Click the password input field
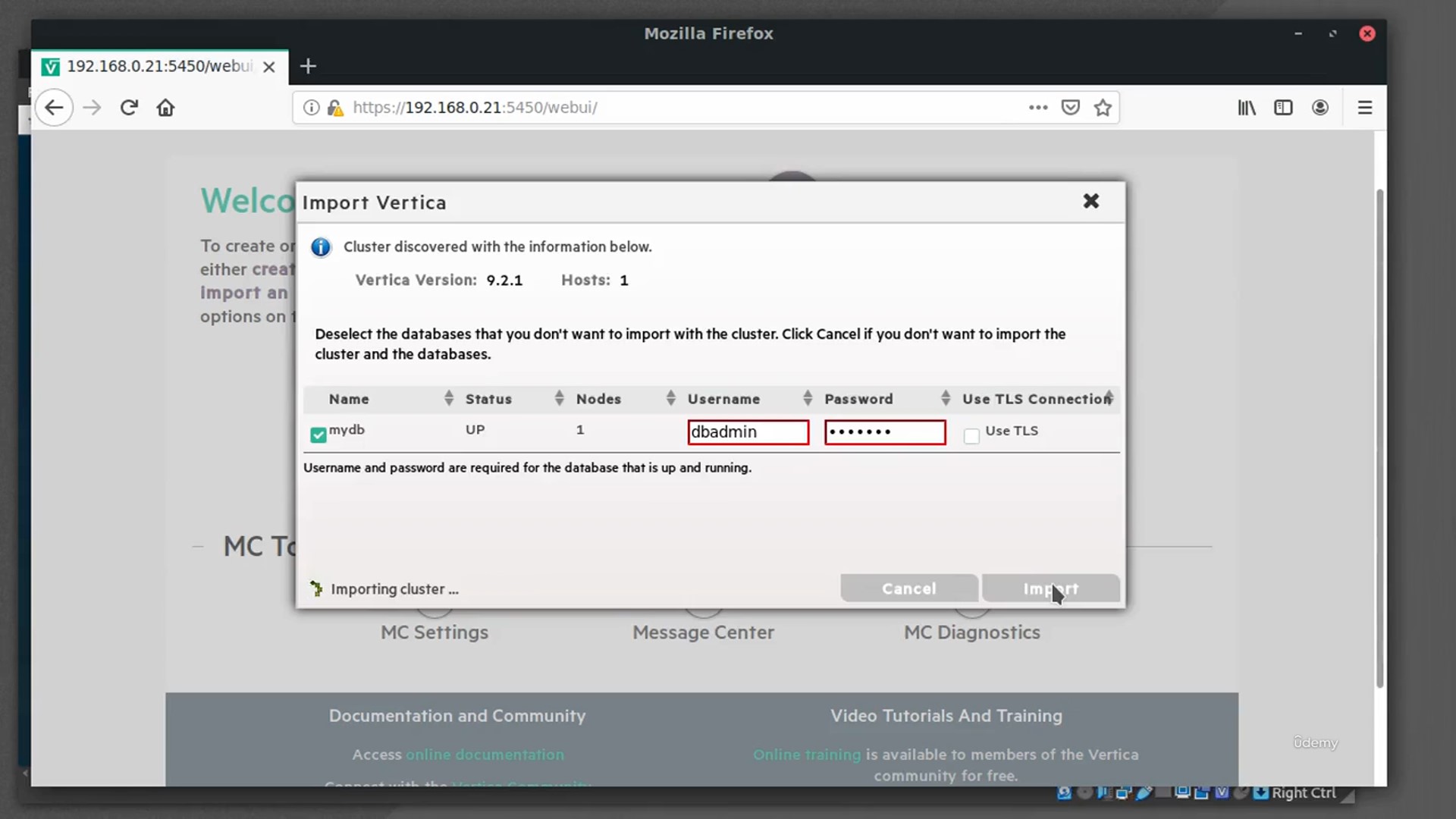 [x=885, y=432]
